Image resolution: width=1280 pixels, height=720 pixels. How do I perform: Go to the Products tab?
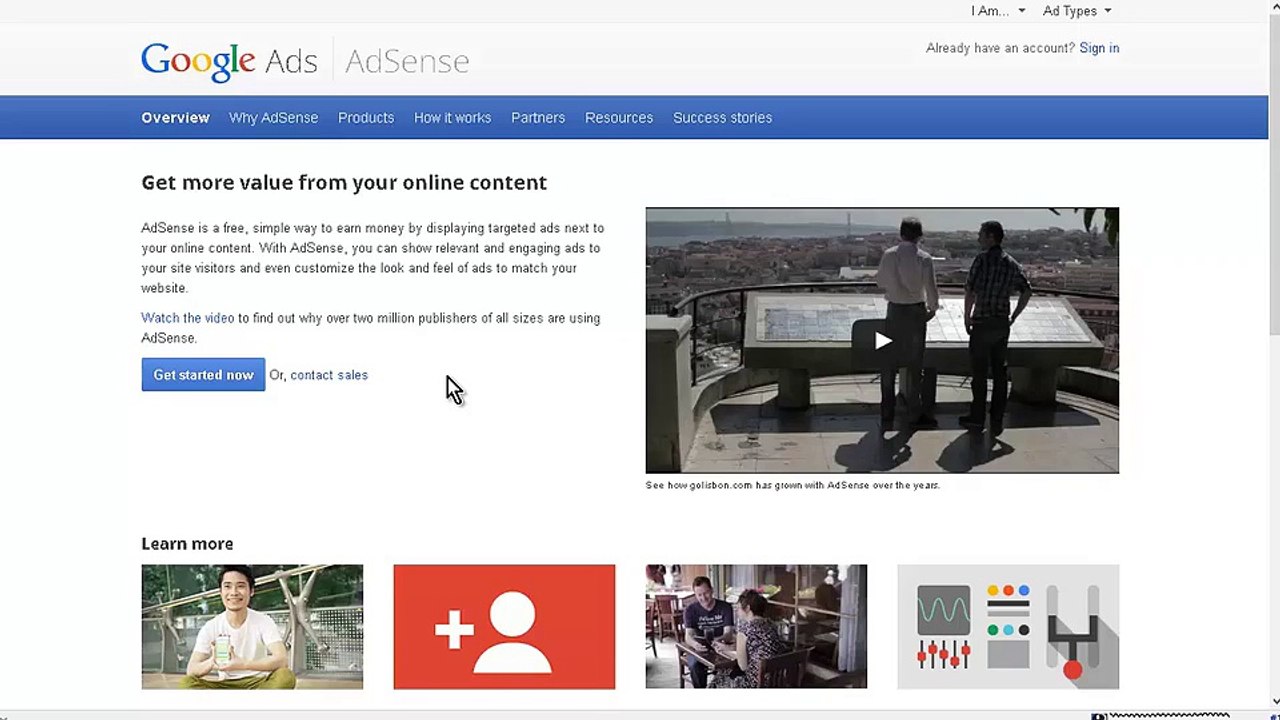pos(366,118)
